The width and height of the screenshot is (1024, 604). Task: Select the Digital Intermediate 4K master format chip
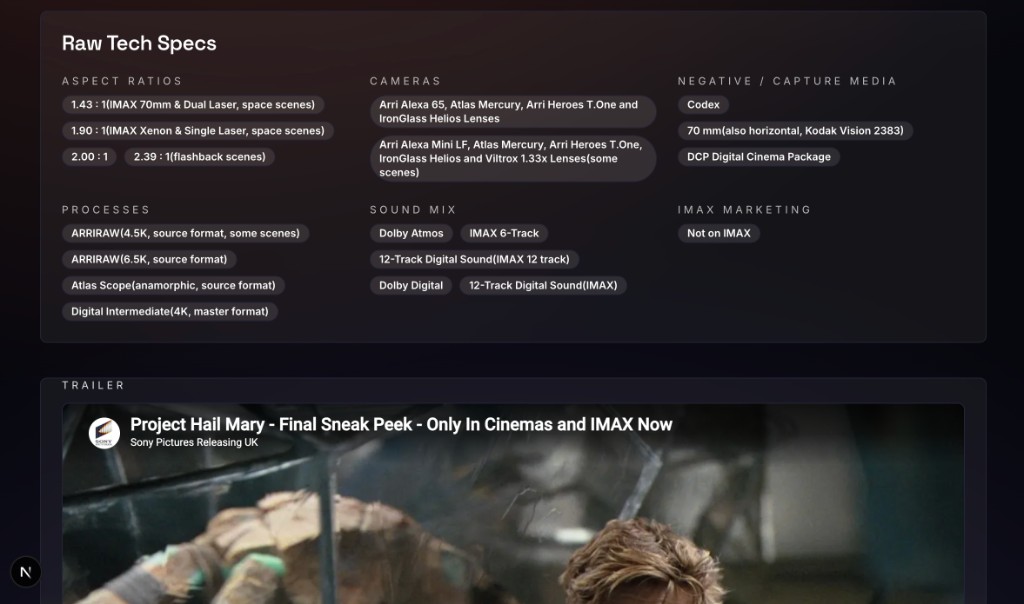169,311
